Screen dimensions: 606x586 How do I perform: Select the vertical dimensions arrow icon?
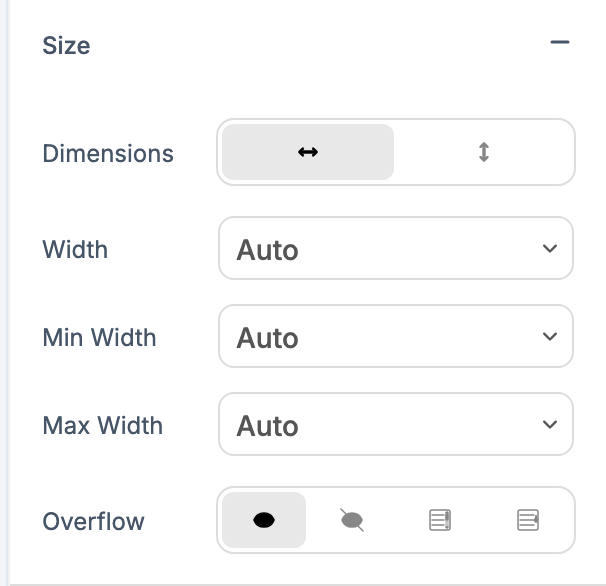tap(484, 152)
